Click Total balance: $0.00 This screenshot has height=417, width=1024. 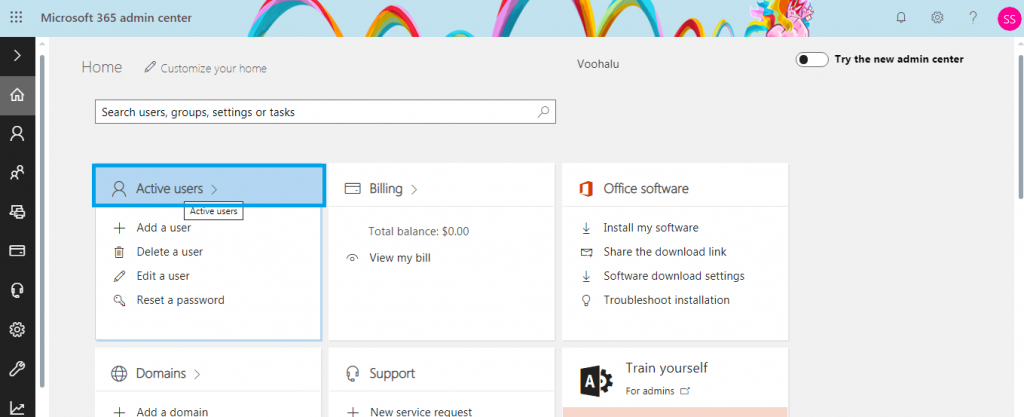click(x=419, y=231)
